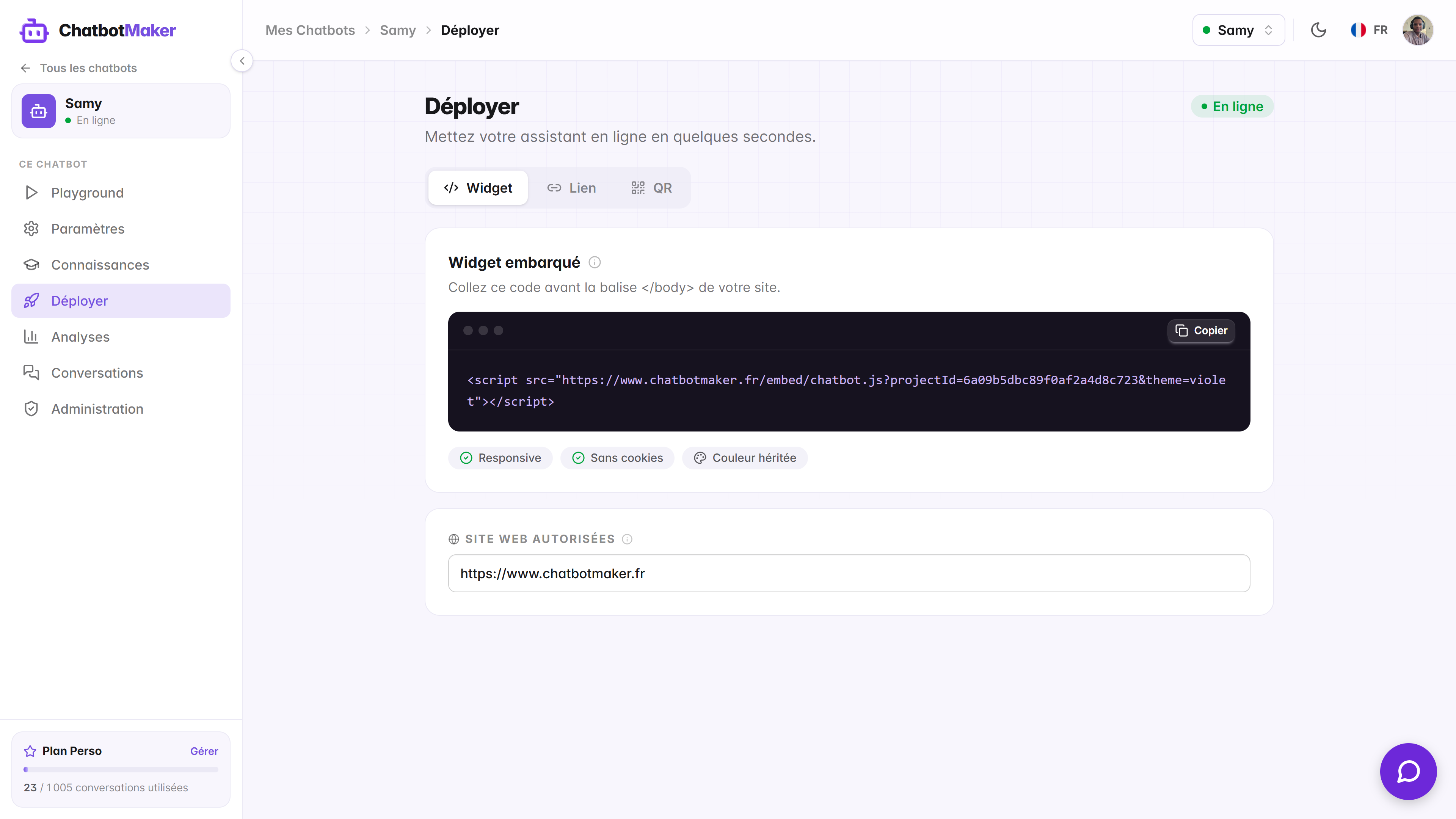Click the Déployer breadcrumb item

click(x=470, y=30)
